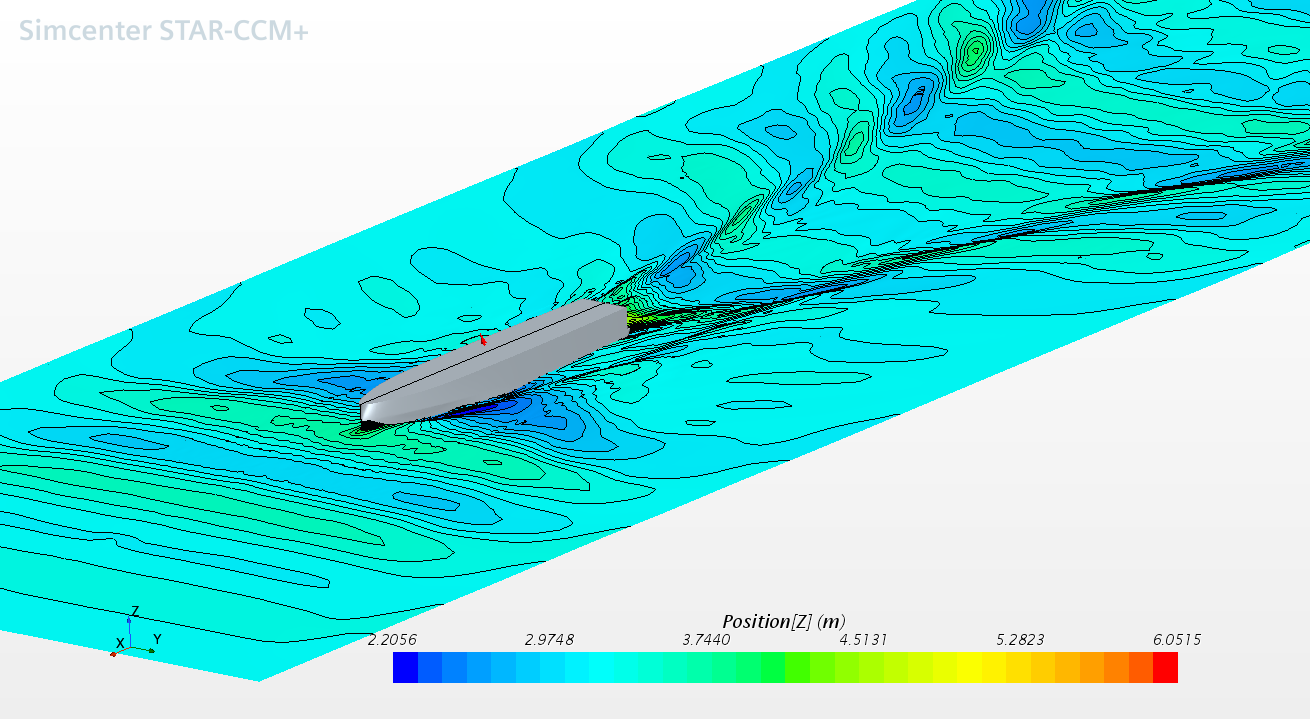
Task: Click the Y axis label on triad
Action: coord(157,639)
